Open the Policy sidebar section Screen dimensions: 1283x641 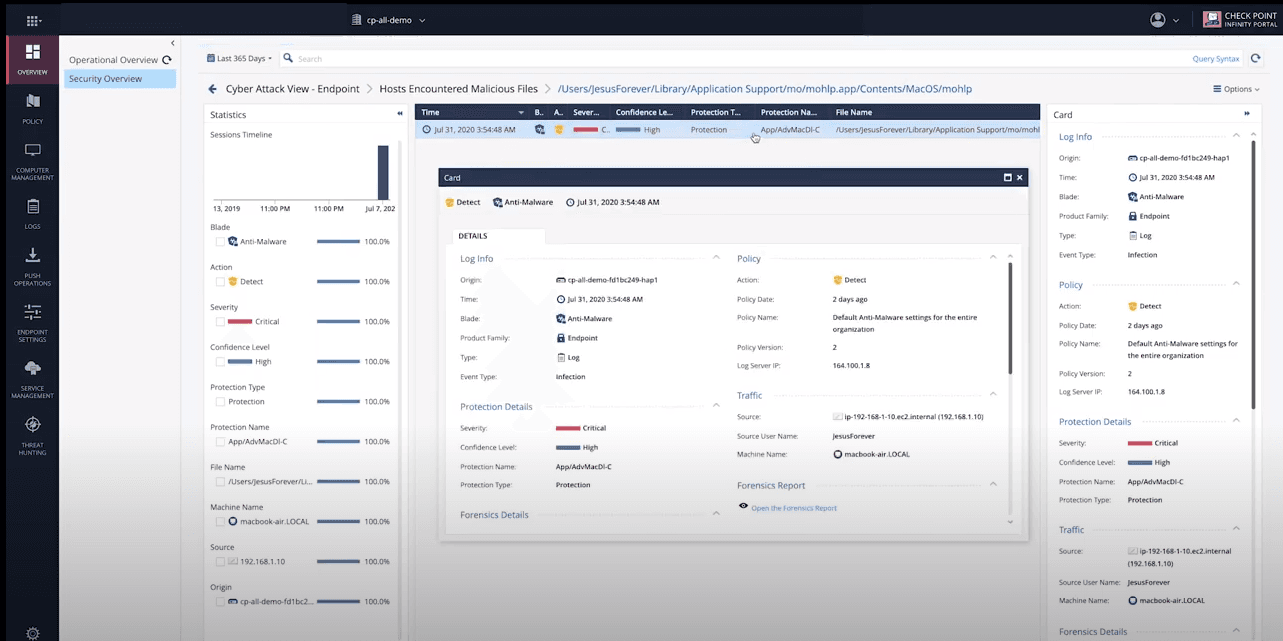[x=32, y=108]
